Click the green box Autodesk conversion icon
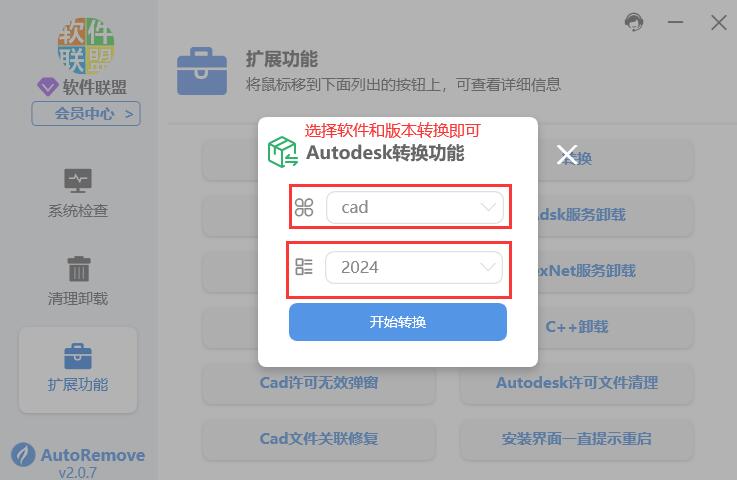 tap(282, 152)
